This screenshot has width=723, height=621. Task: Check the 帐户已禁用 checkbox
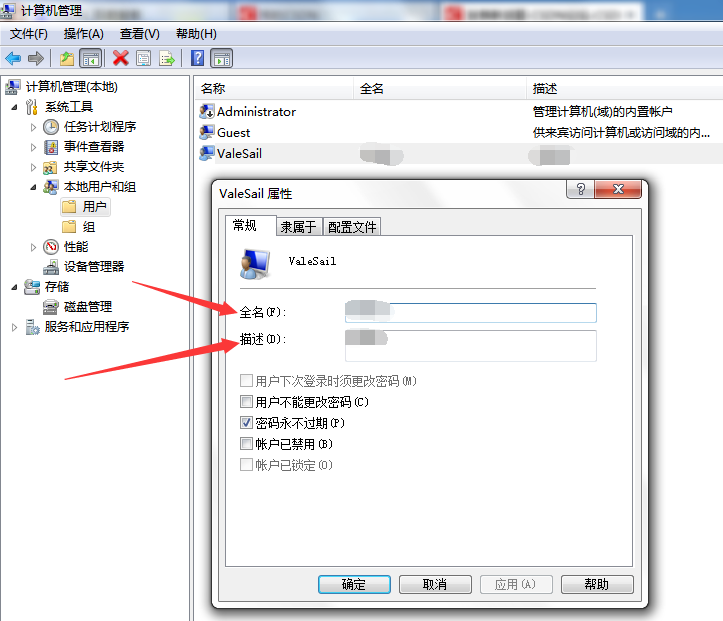246,444
